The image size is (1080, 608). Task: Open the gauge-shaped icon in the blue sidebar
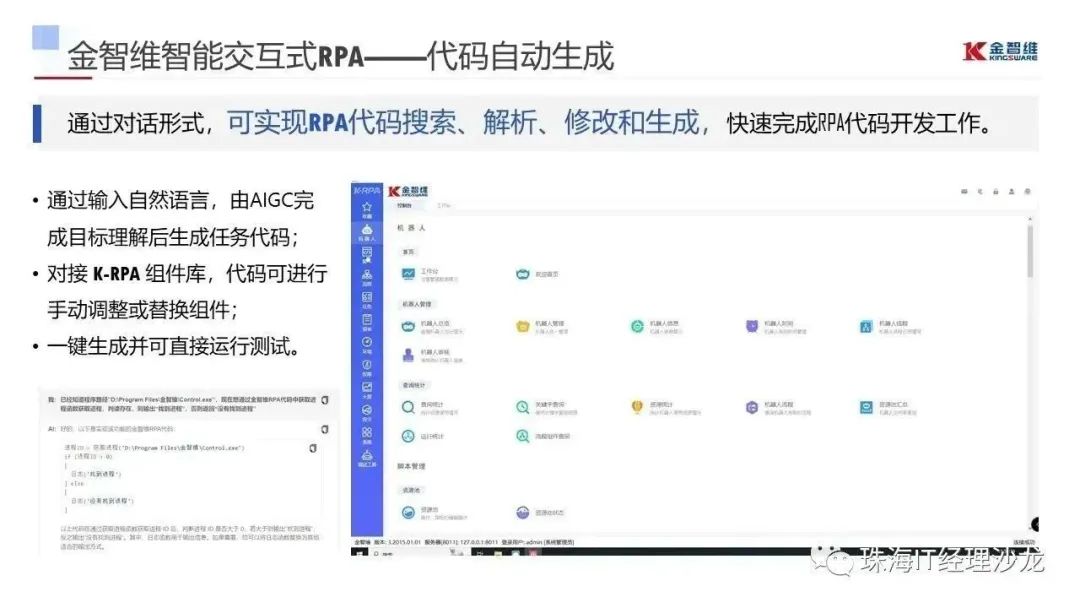pyautogui.click(x=366, y=344)
